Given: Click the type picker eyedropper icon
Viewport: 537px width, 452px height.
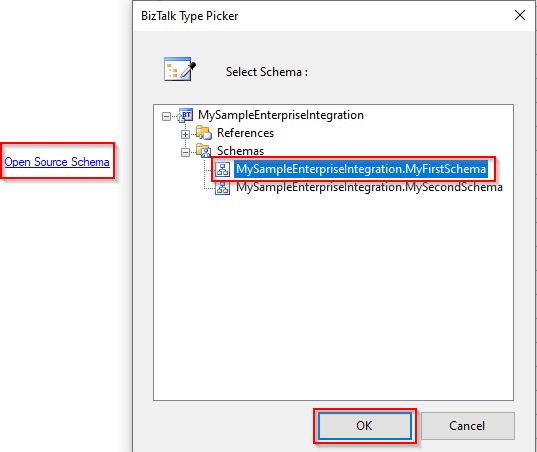Looking at the screenshot, I should point(179,69).
